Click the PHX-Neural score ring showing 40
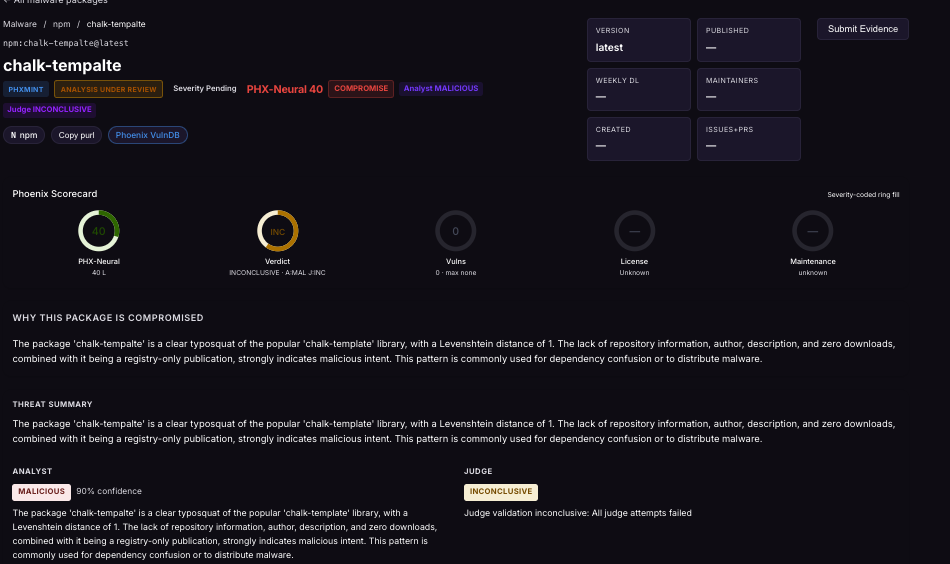950x564 pixels. coord(99,231)
